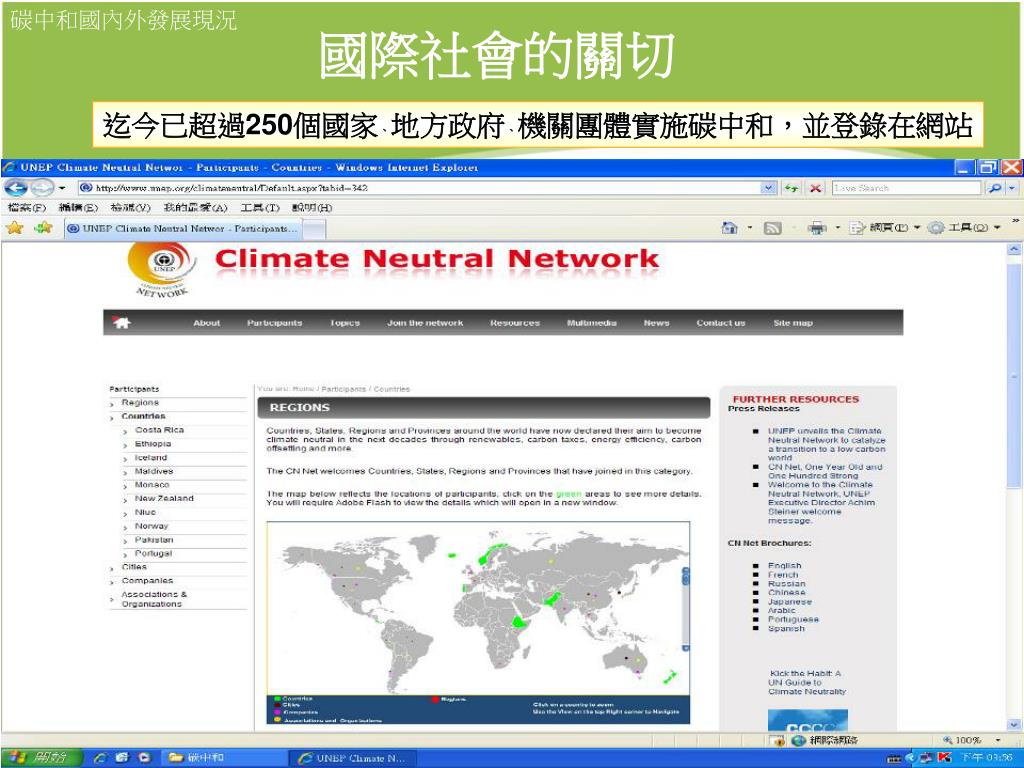1024x768 pixels.
Task: Launch Internet Explorer from the quick launch bar
Action: click(x=100, y=758)
